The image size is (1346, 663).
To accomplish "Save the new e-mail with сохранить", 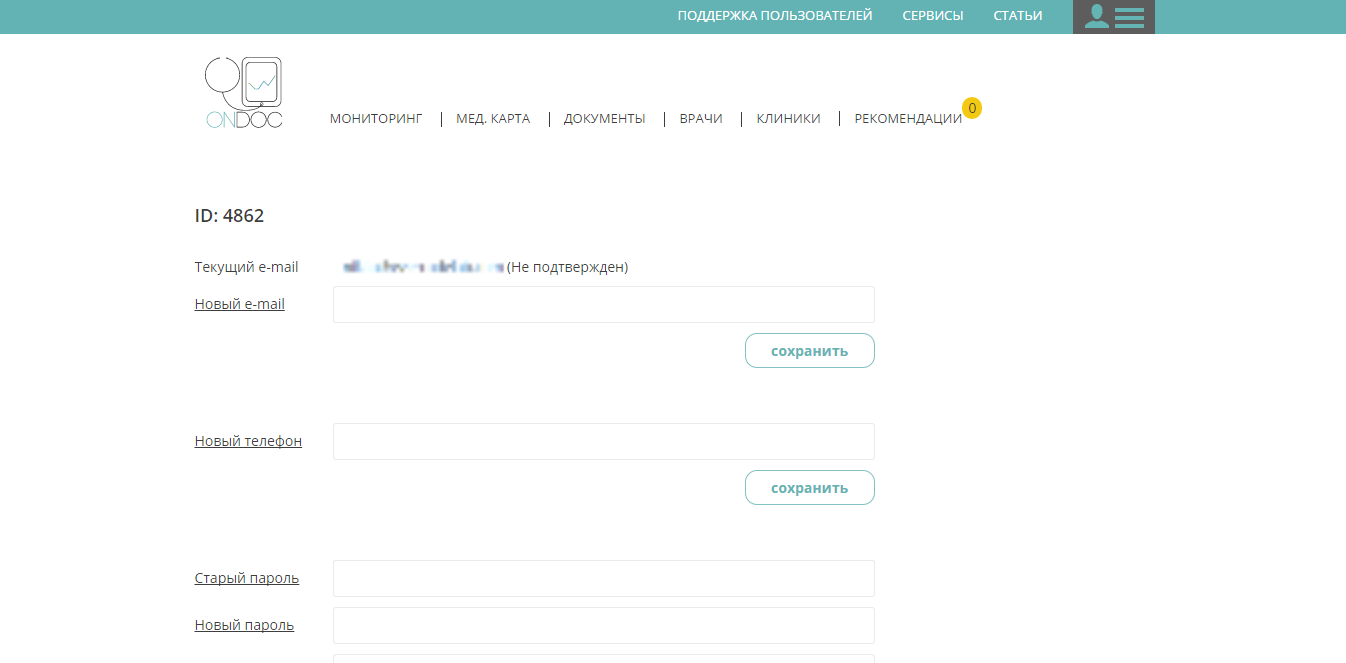I will coord(809,351).
